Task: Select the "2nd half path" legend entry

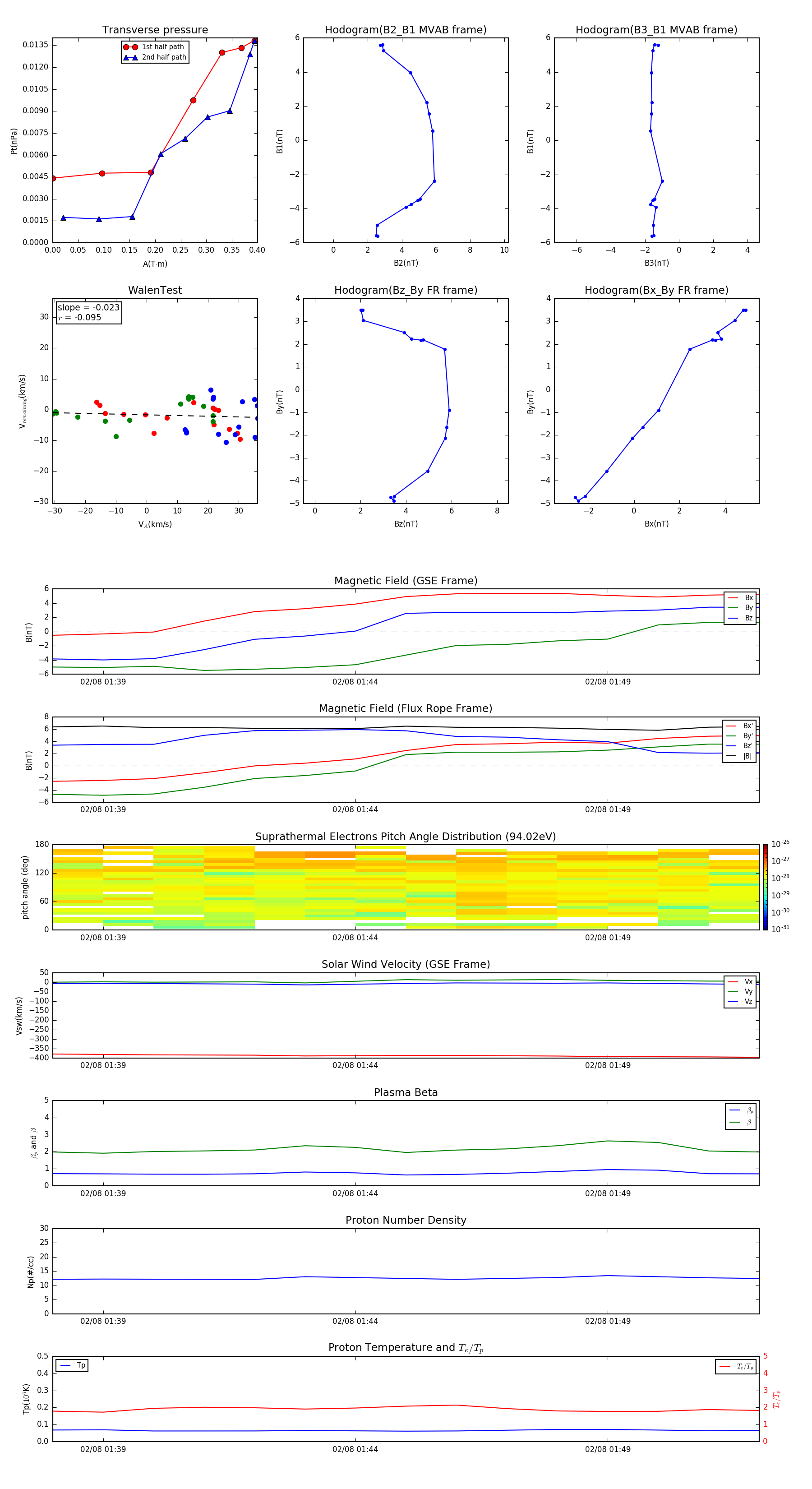Action: pos(155,57)
